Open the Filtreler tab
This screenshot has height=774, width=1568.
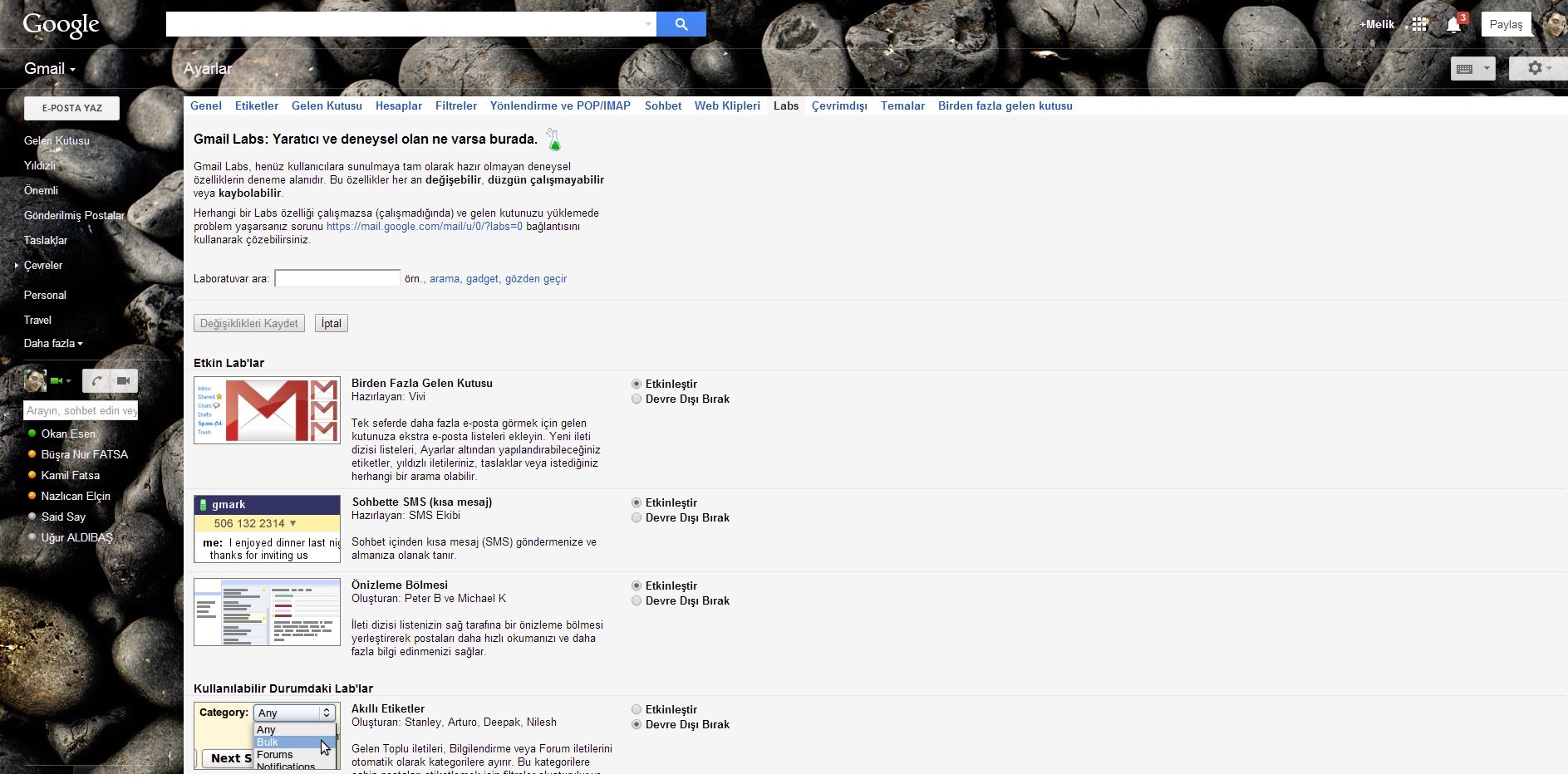[x=456, y=105]
